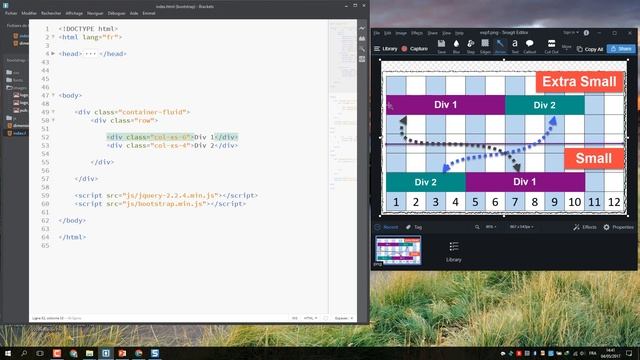Open Snagit's Share menu
640x360 pixels.
coord(432,33)
